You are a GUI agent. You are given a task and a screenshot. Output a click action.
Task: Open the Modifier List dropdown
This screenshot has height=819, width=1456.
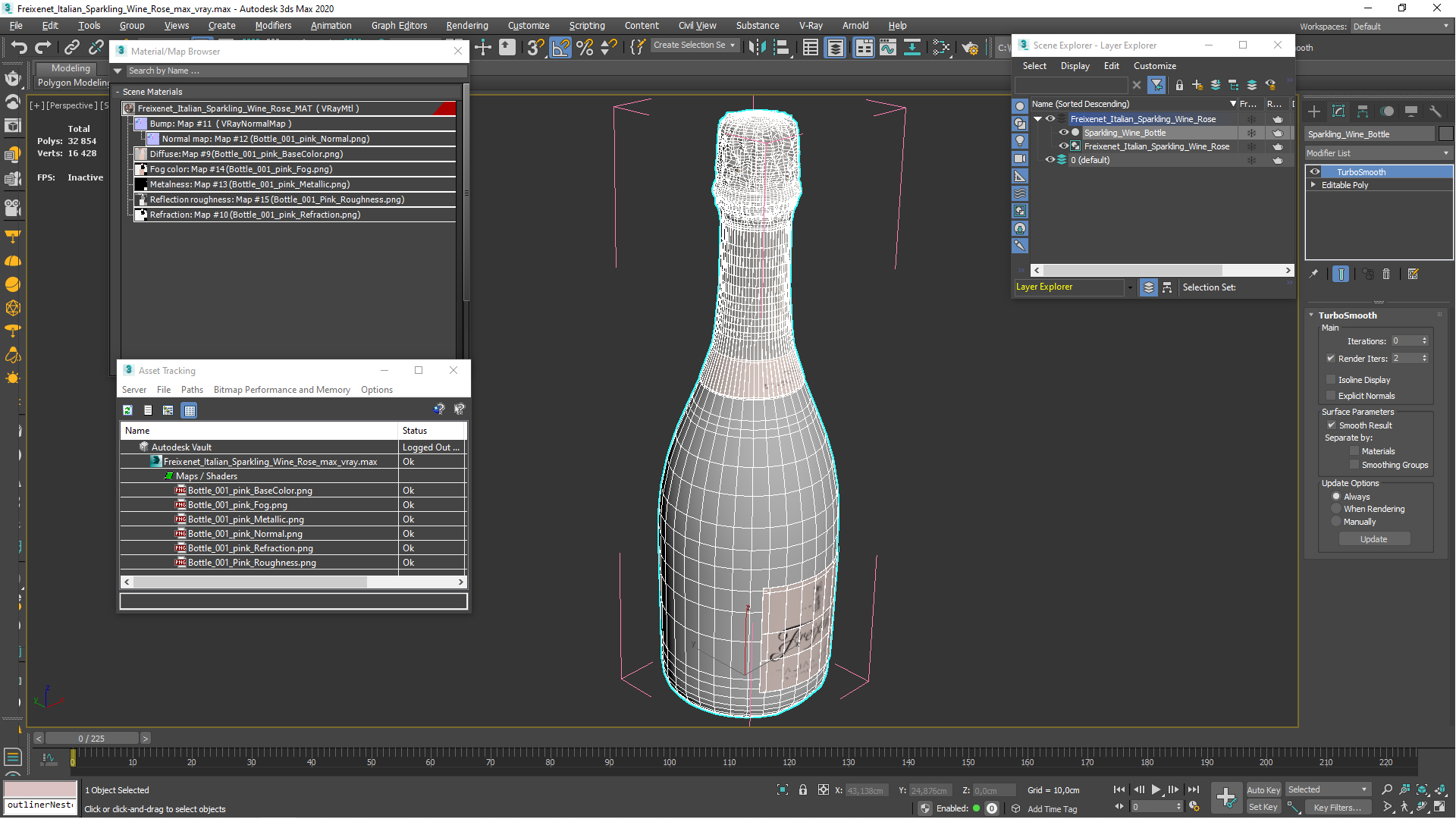click(x=1378, y=153)
